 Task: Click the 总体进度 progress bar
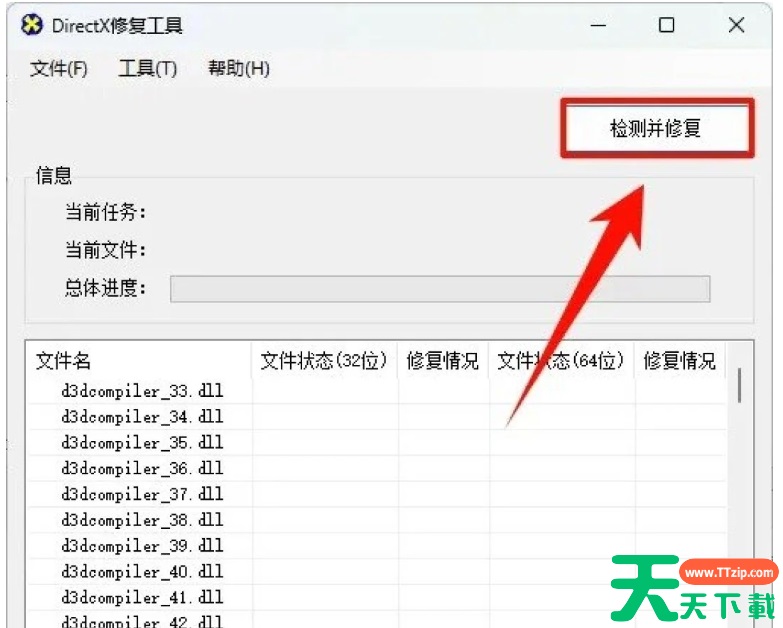click(x=439, y=289)
